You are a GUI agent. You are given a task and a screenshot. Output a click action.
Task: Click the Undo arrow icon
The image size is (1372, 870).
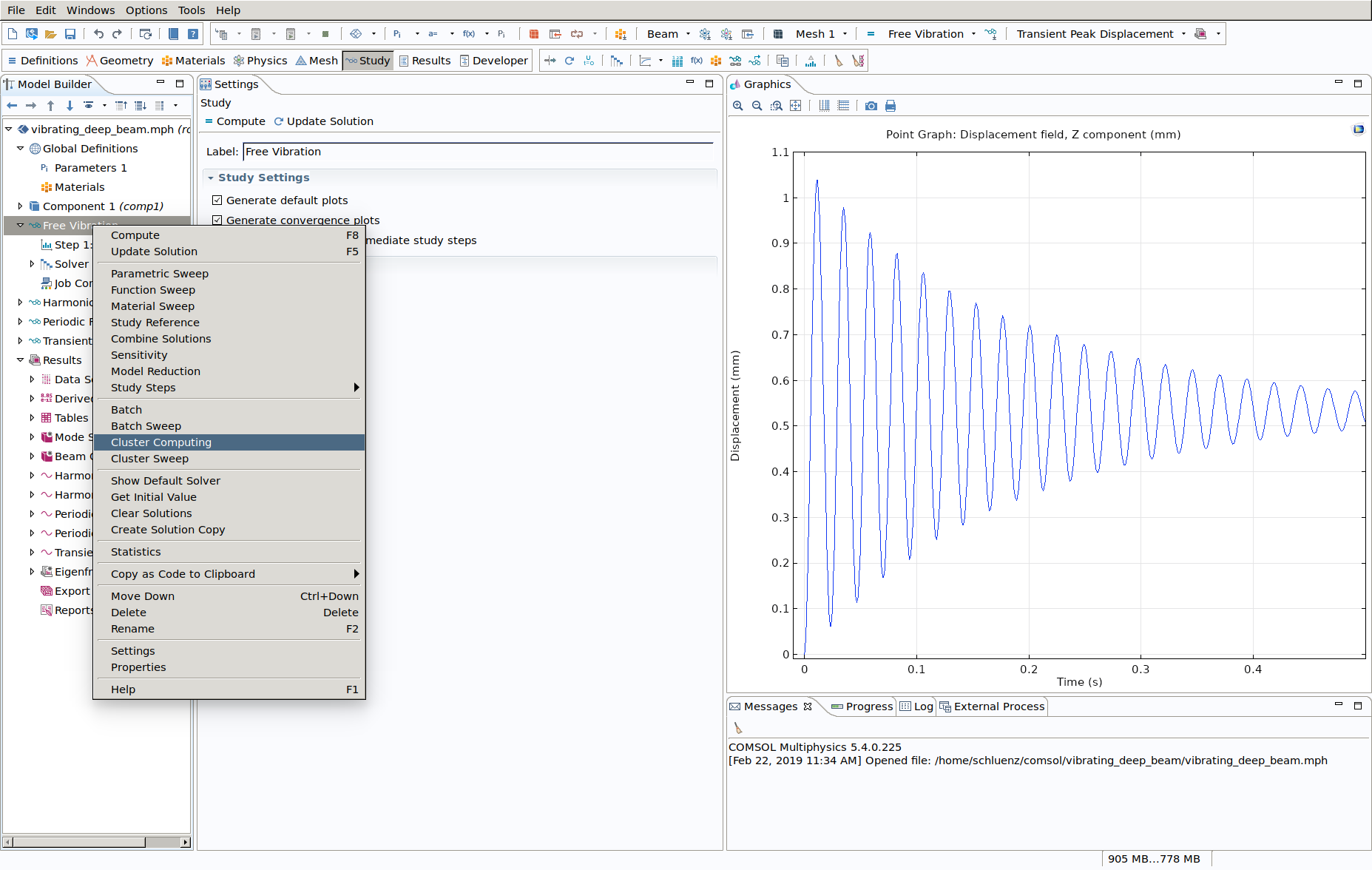98,34
